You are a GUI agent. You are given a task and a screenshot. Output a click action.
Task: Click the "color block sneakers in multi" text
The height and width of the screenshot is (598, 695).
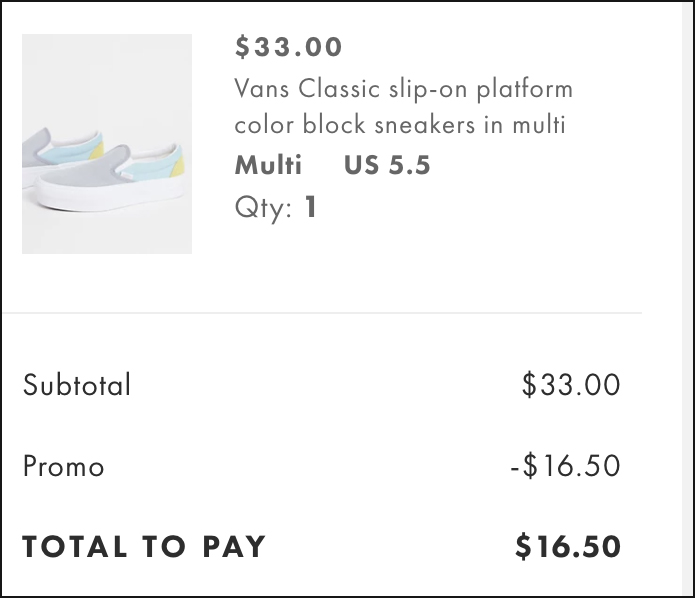tap(400, 125)
